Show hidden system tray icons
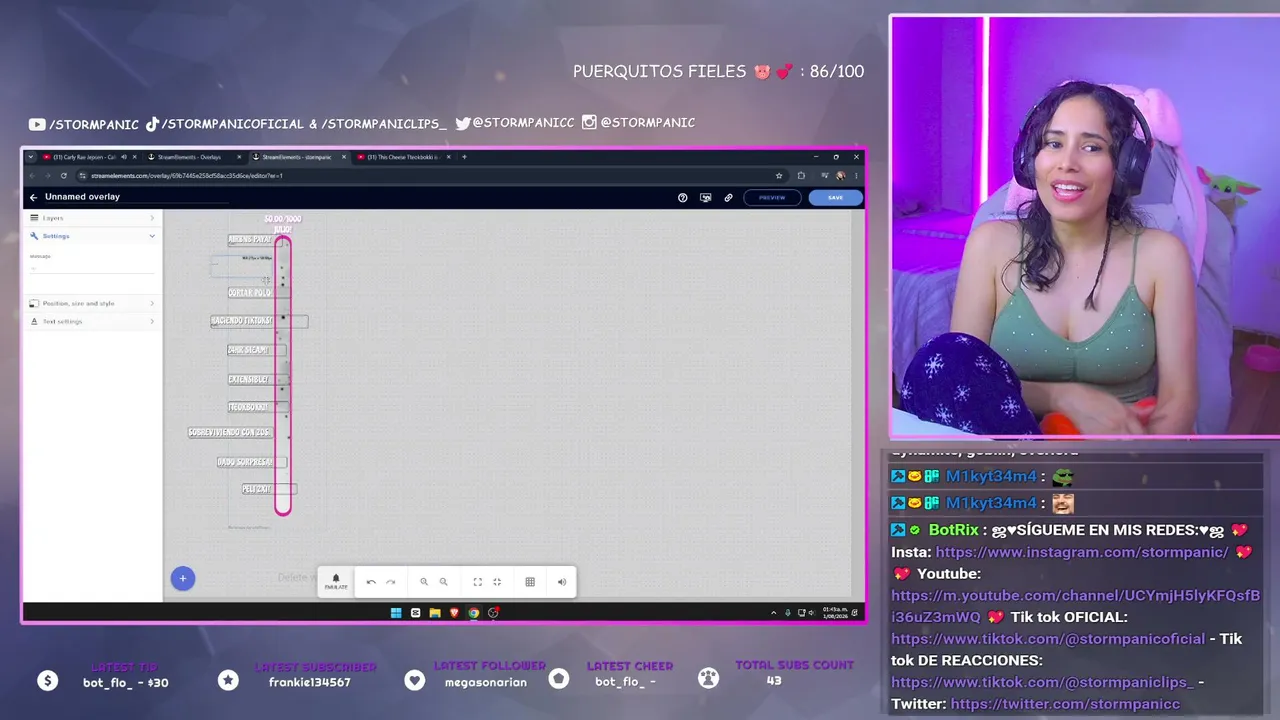Screen dimensions: 1280x720 773,613
